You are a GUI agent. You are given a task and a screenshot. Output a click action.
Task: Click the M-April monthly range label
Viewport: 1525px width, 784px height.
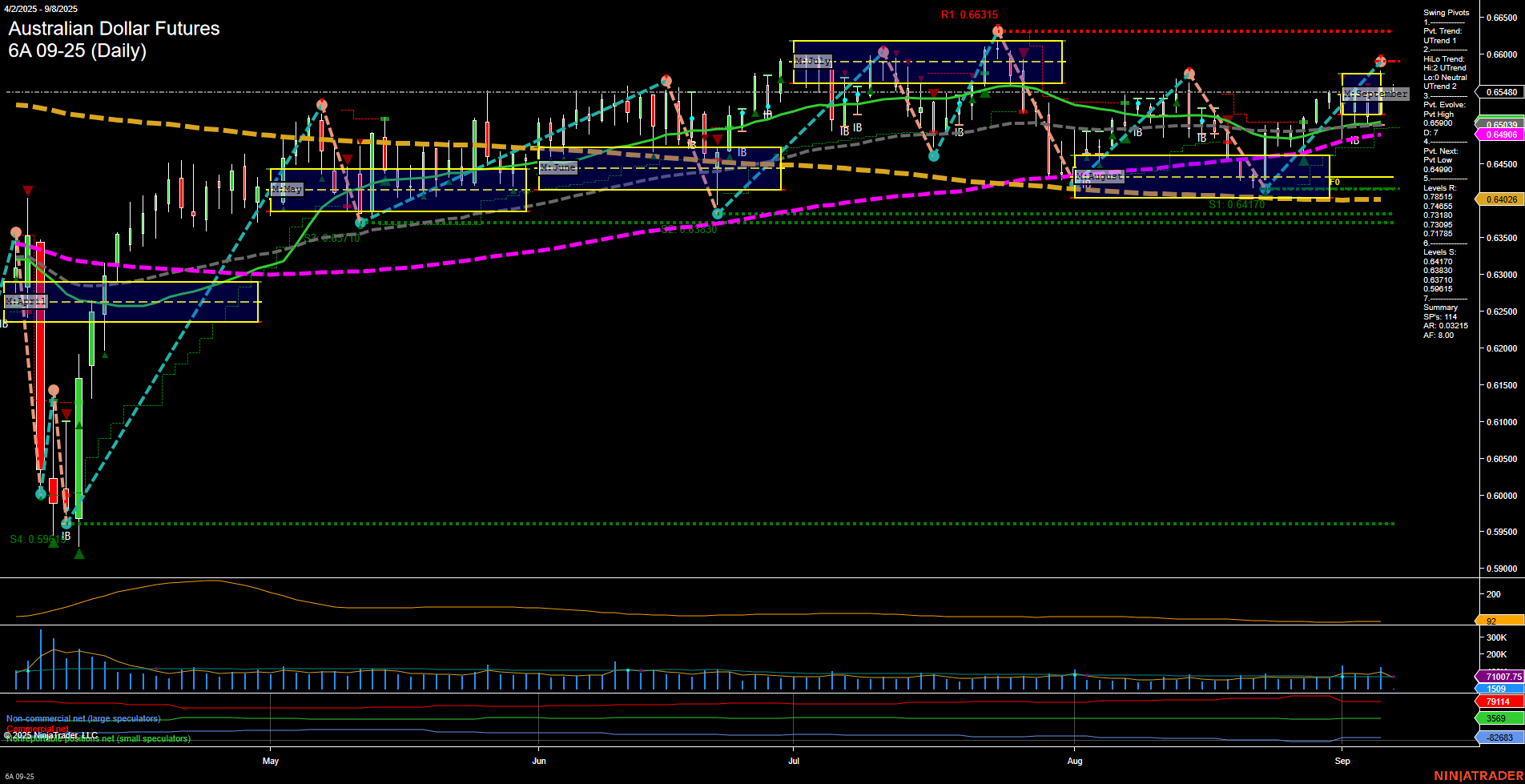click(25, 301)
